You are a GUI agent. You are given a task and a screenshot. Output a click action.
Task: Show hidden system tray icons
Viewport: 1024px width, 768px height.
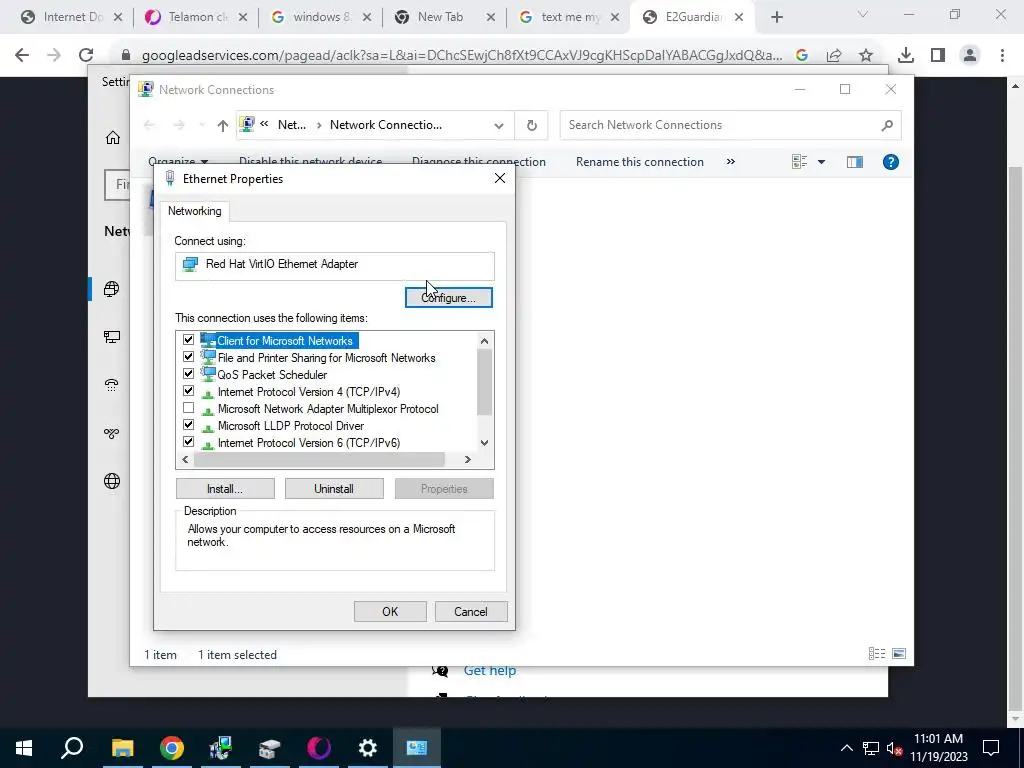[846, 748]
